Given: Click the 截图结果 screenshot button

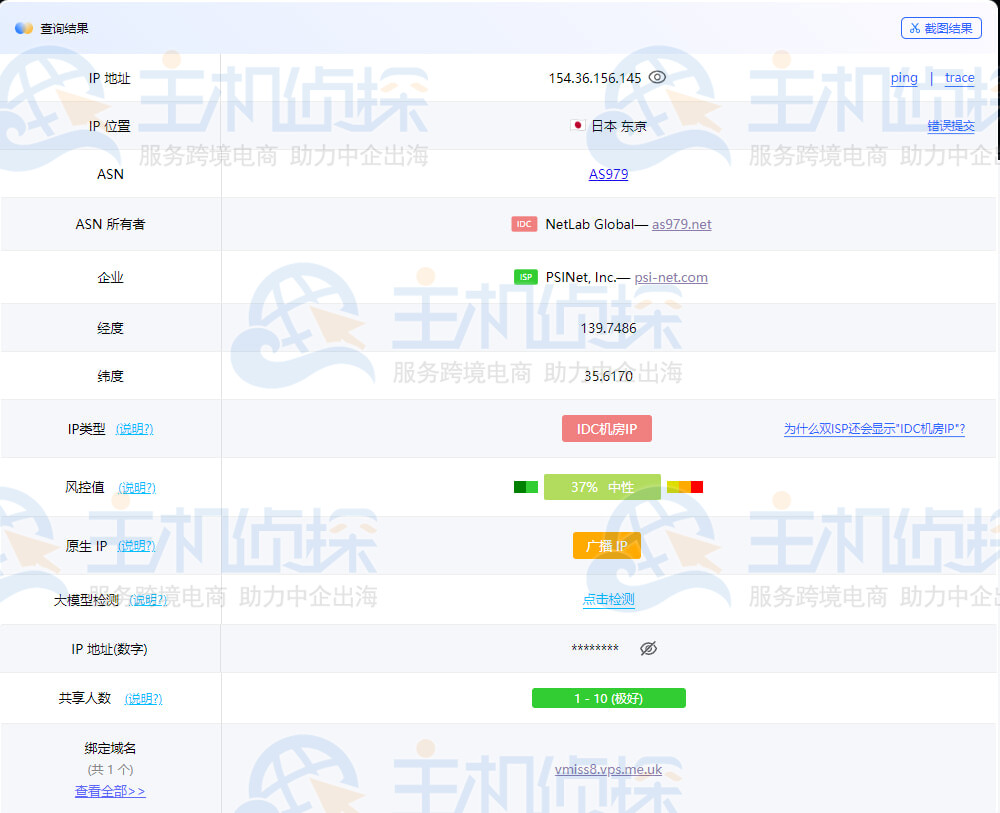Looking at the screenshot, I should (941, 28).
